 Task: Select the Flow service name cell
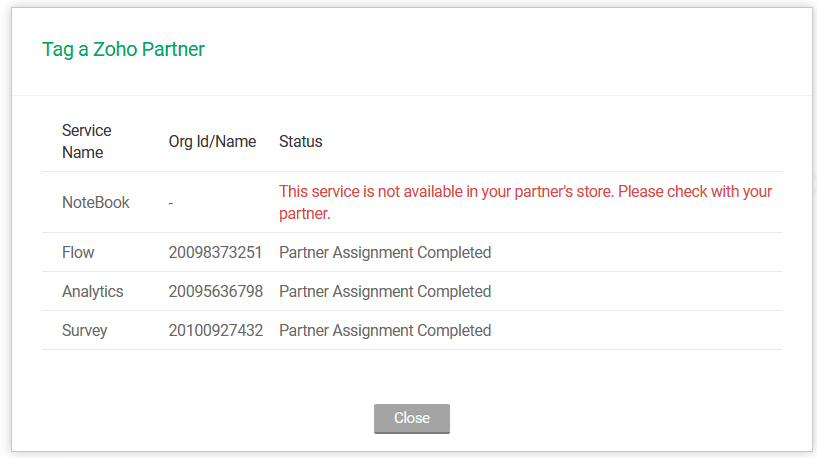tap(78, 252)
